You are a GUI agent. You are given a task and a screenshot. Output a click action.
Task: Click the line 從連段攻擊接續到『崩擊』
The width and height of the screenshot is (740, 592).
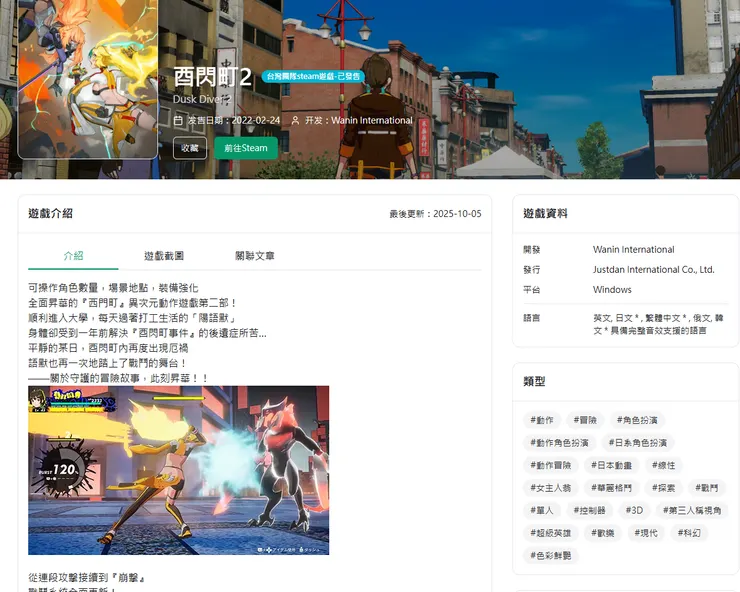pyautogui.click(x=87, y=577)
